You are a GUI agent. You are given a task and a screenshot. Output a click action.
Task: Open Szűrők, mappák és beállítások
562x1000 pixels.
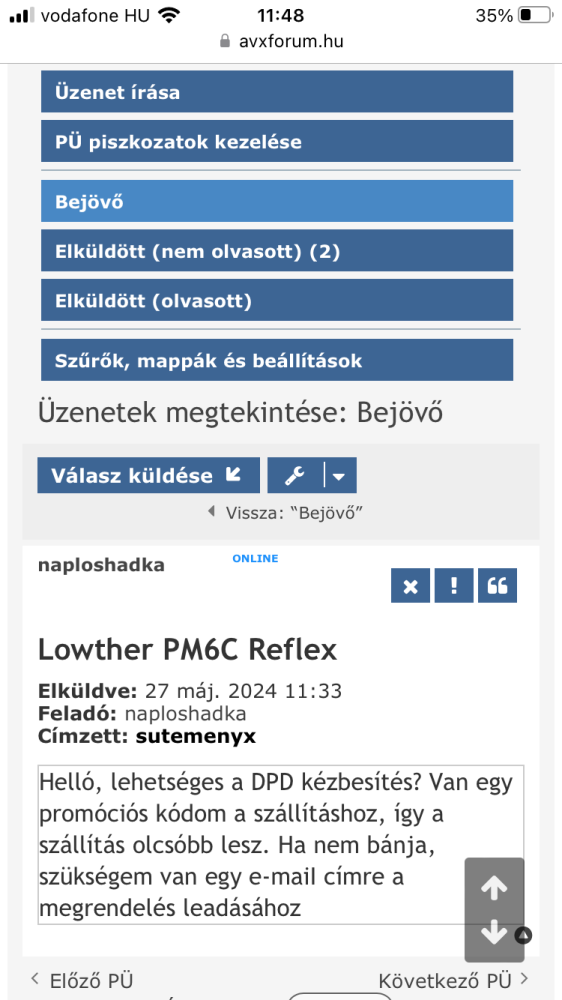coord(277,360)
